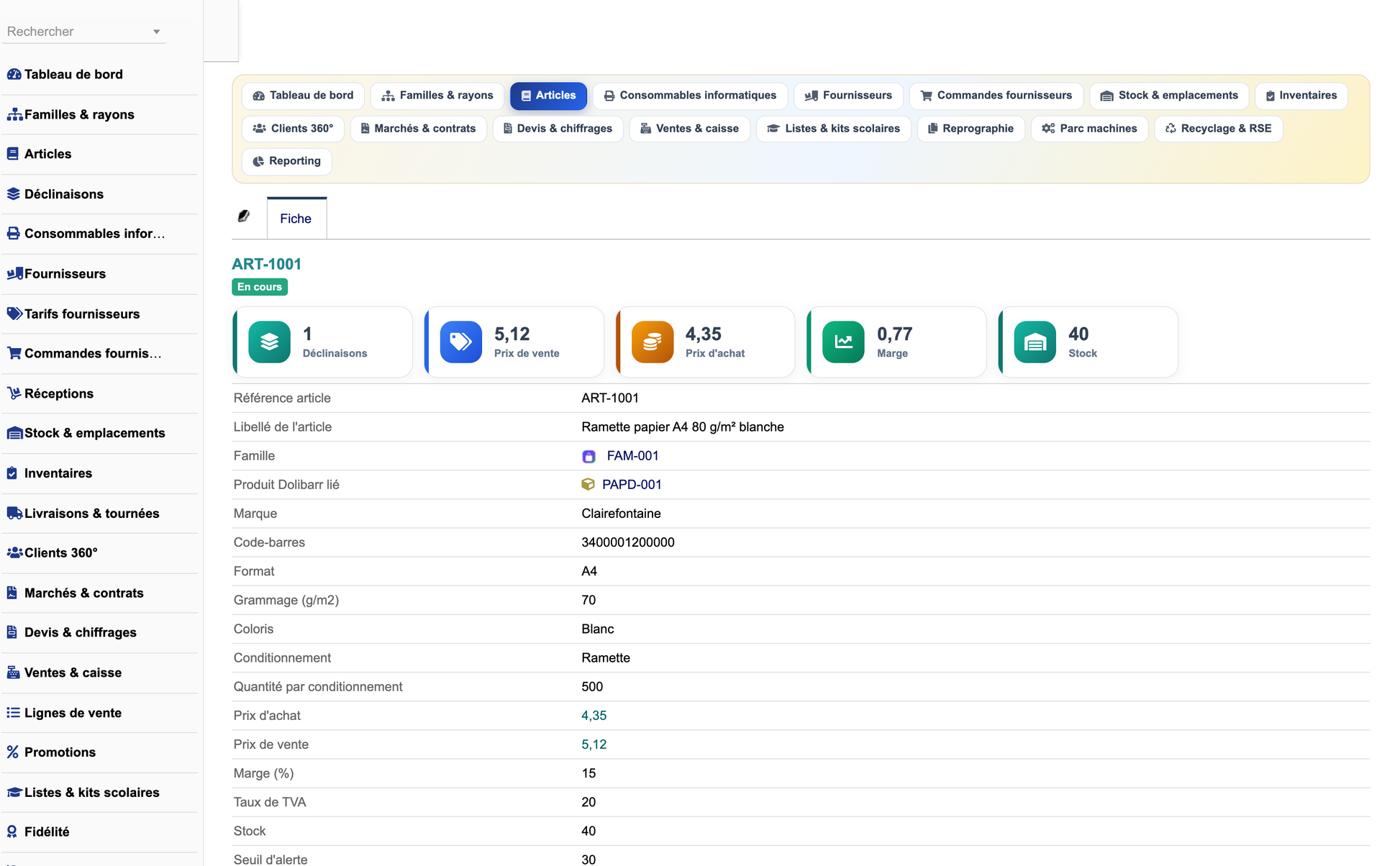The width and height of the screenshot is (1400, 866).
Task: Click the Consommables informatiques sidebar printer icon
Action: [x=13, y=234]
